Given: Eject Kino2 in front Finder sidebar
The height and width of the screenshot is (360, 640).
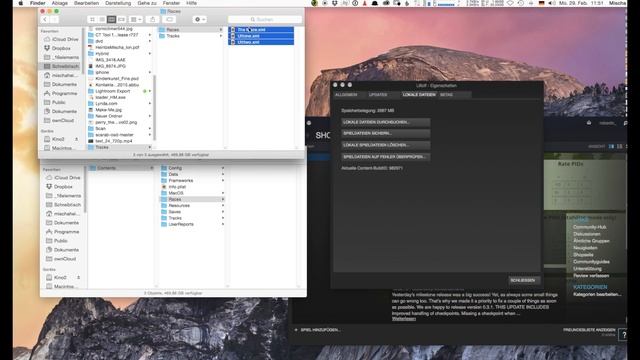Looking at the screenshot, I should pyautogui.click(x=76, y=139).
